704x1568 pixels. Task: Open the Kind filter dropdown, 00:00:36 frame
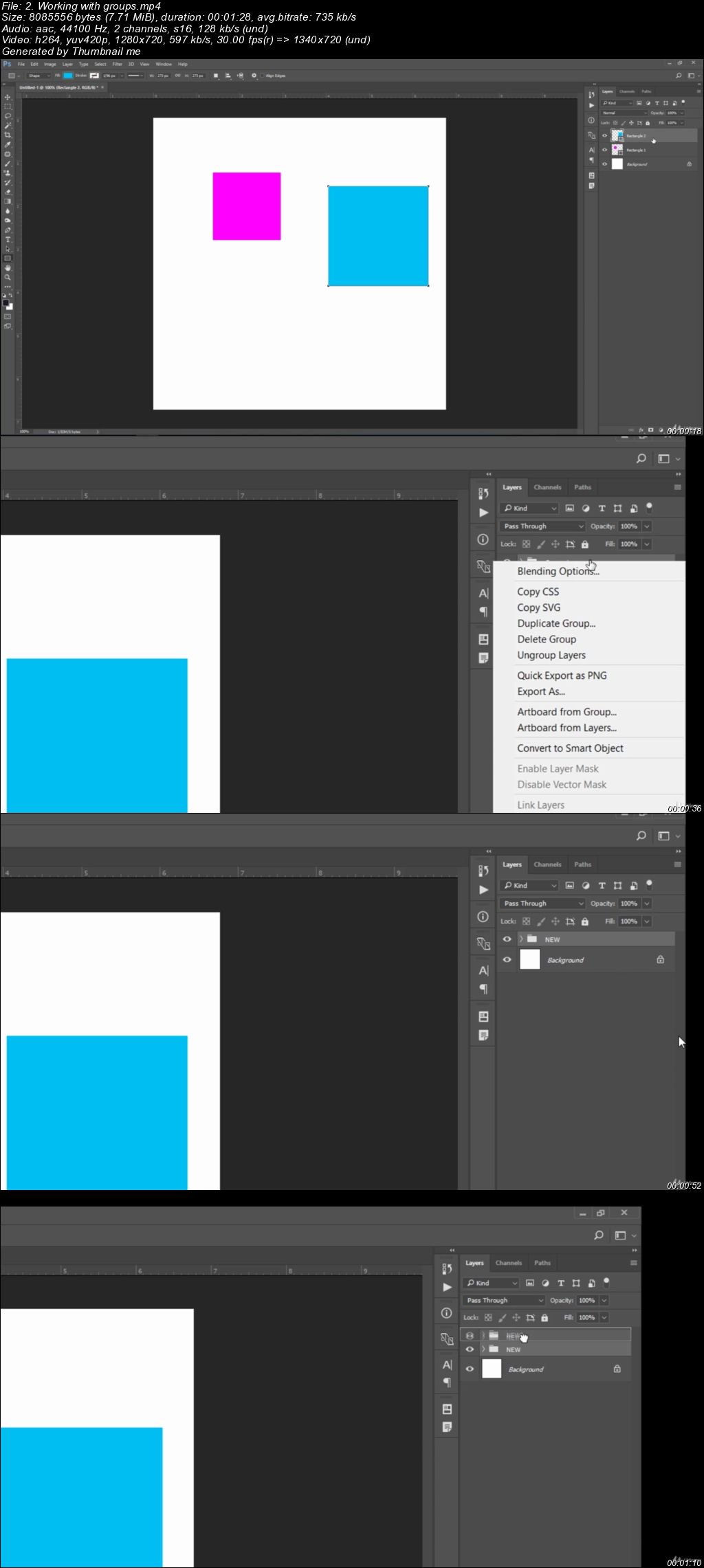point(529,508)
